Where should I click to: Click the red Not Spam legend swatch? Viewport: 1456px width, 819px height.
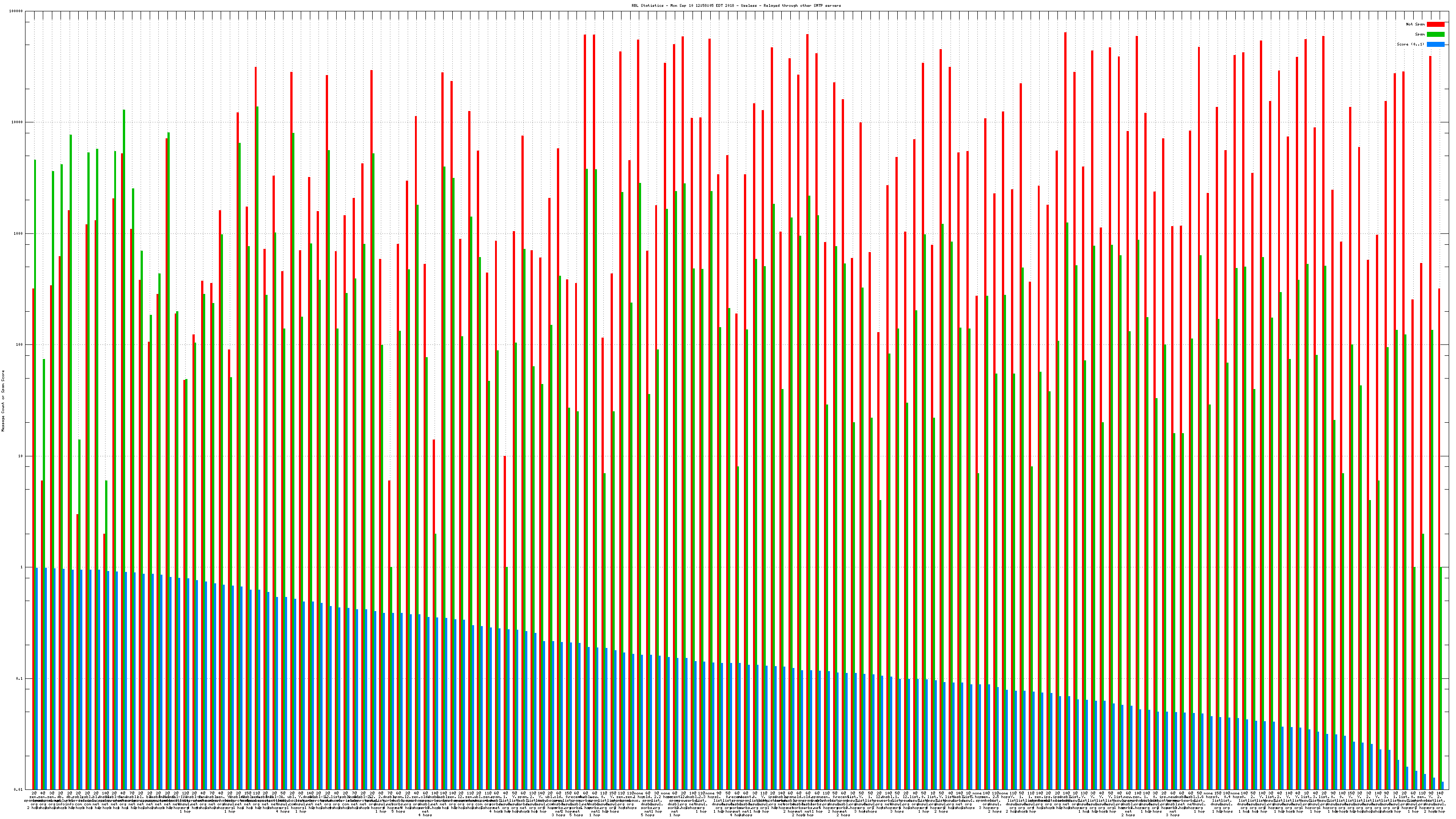(1435, 24)
